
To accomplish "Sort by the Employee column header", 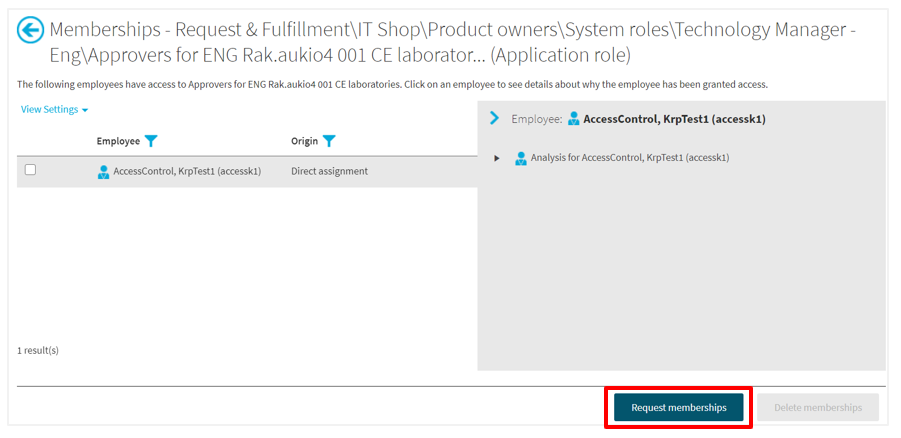I will coord(118,141).
